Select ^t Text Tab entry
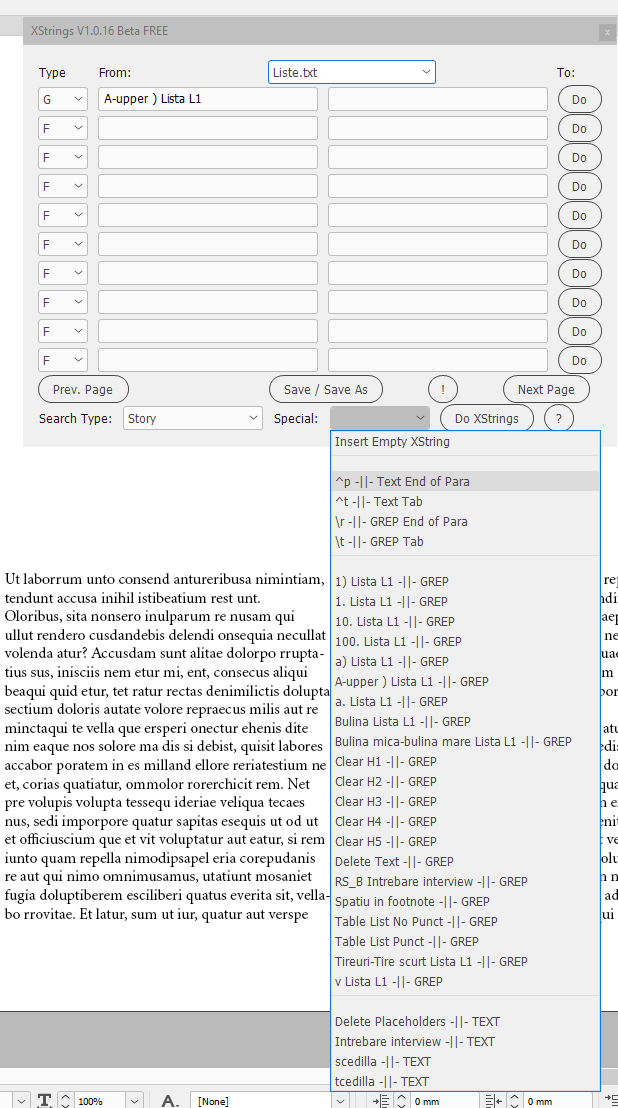 click(x=465, y=502)
